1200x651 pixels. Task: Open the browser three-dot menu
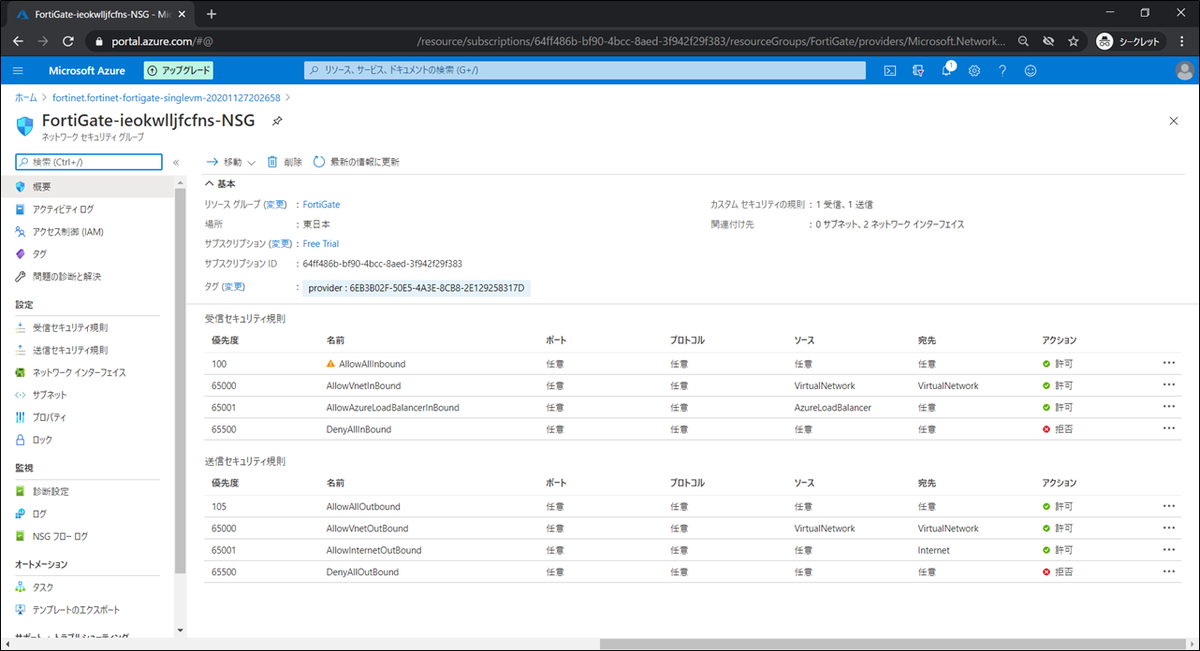tap(1183, 41)
